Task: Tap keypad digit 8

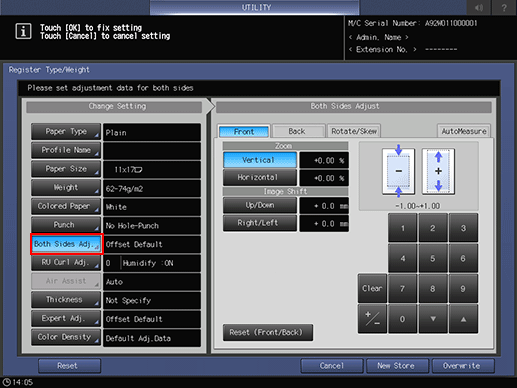Action: click(x=433, y=288)
